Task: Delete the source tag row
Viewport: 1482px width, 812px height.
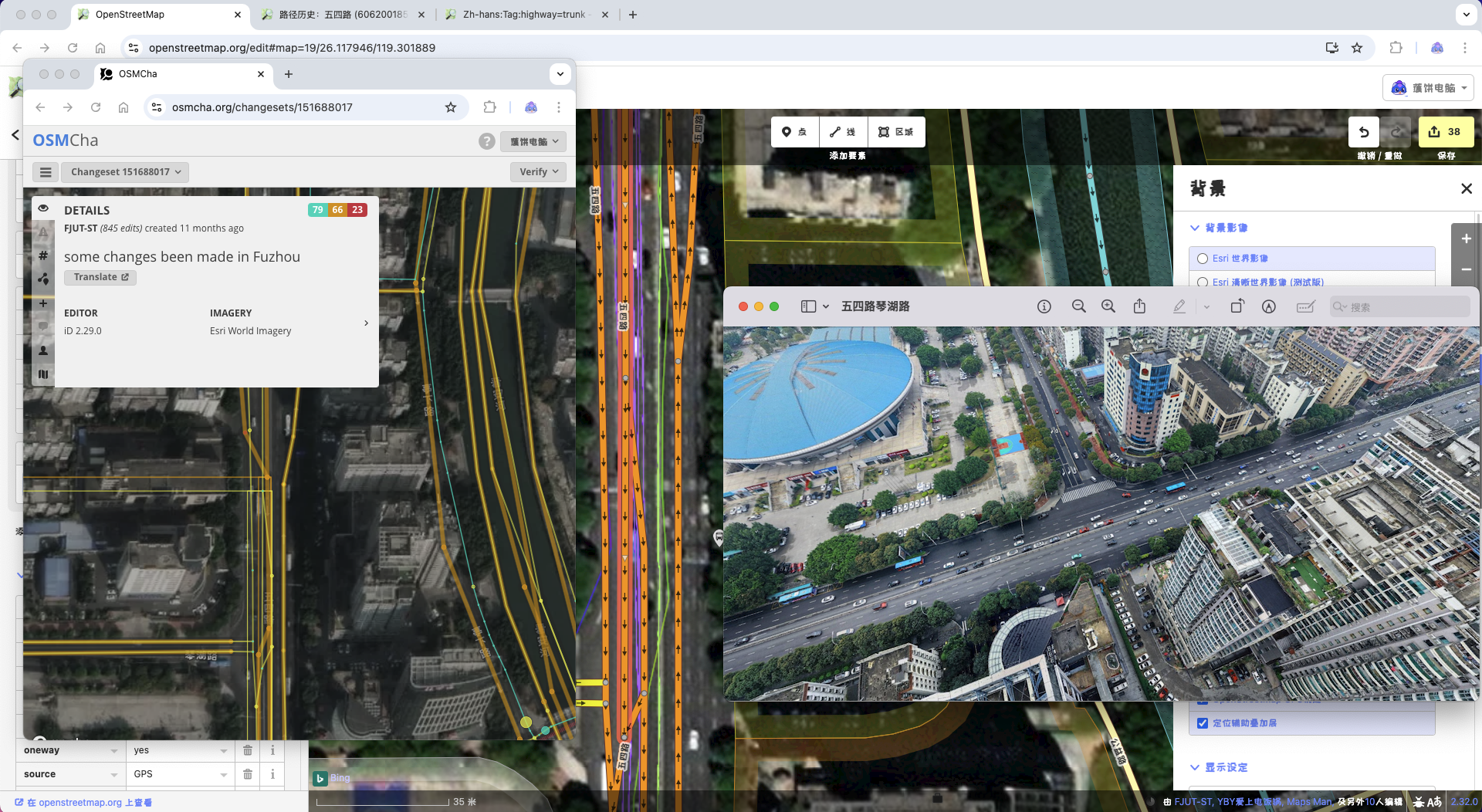Action: (248, 774)
